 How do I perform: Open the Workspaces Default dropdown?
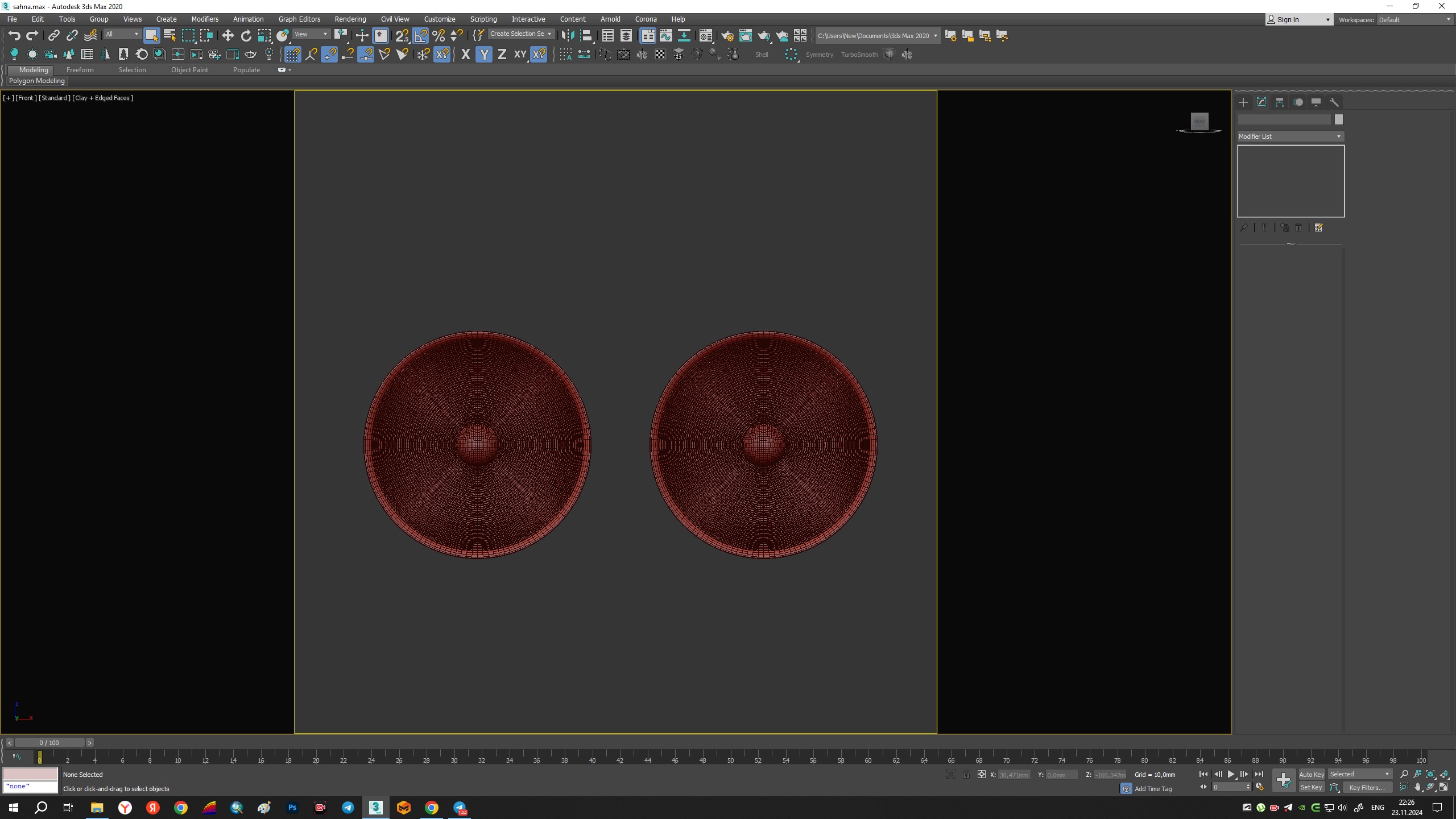(x=1414, y=20)
